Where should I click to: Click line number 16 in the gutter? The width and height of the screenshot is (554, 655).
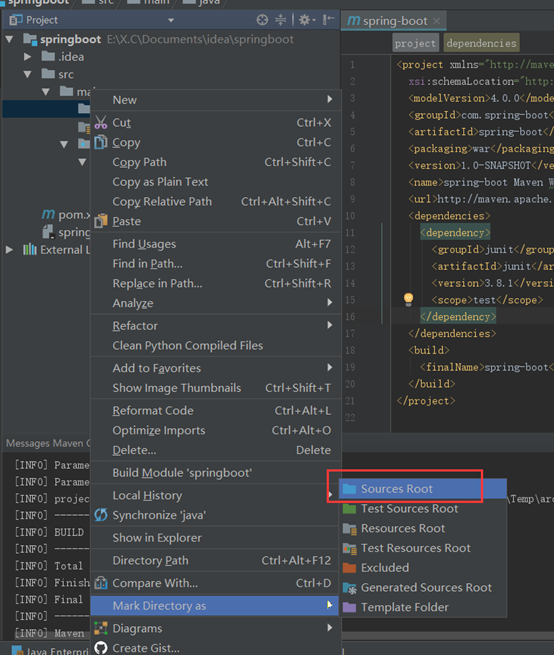coord(350,317)
